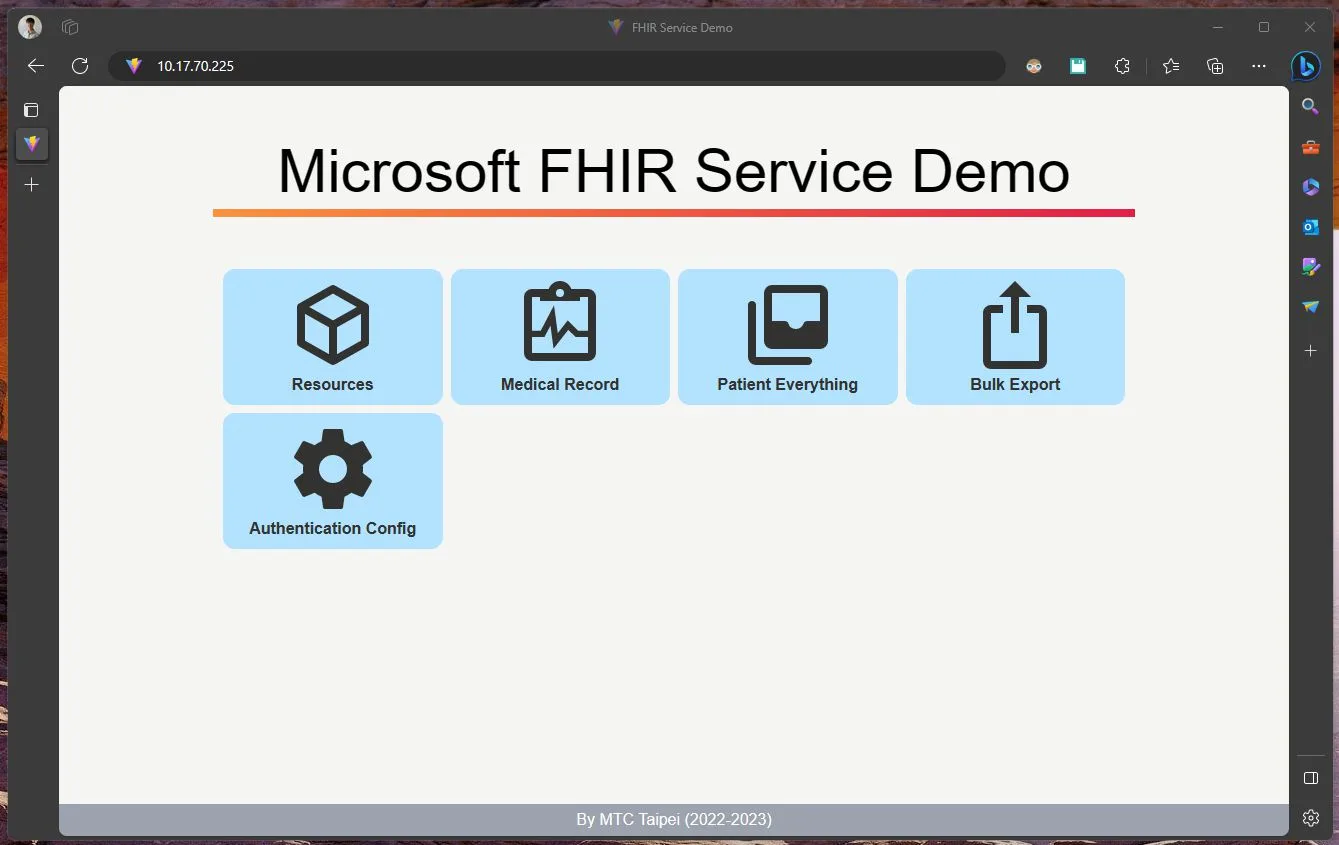Open the Medical Record heartbeat icon

click(x=559, y=322)
